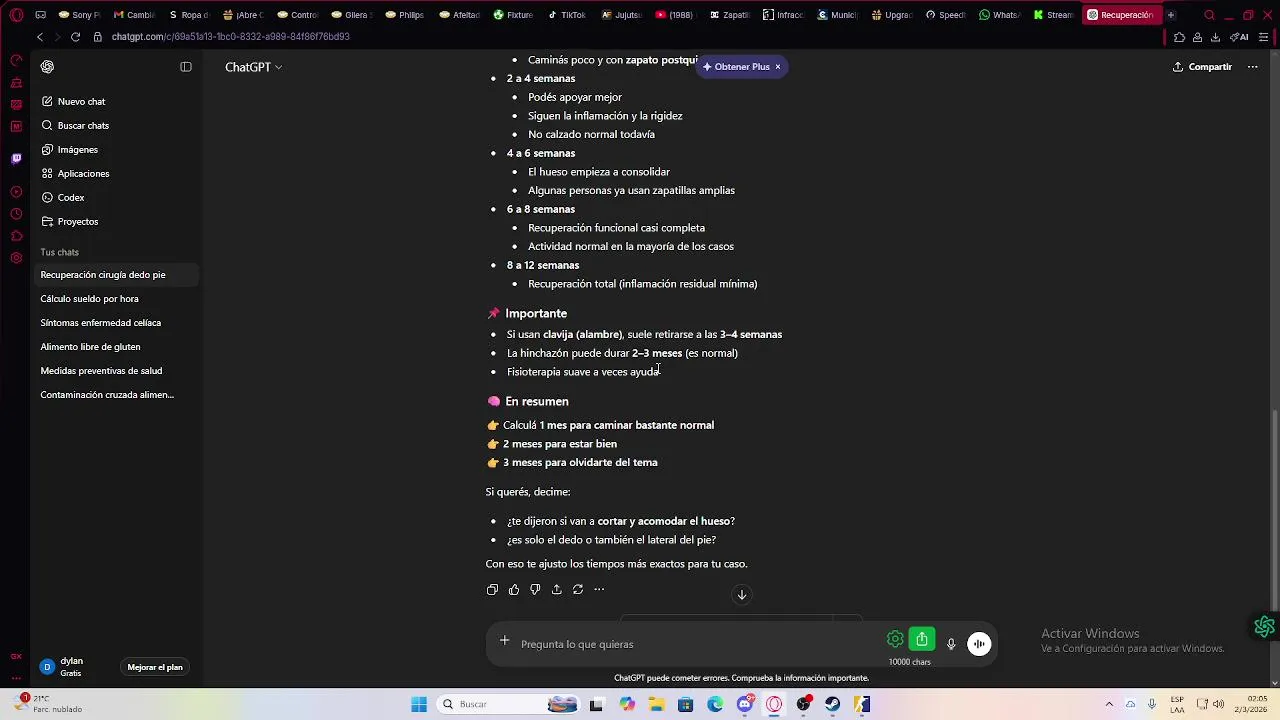Image resolution: width=1280 pixels, height=720 pixels.
Task: Switch to the Speedtest tab
Action: click(945, 15)
